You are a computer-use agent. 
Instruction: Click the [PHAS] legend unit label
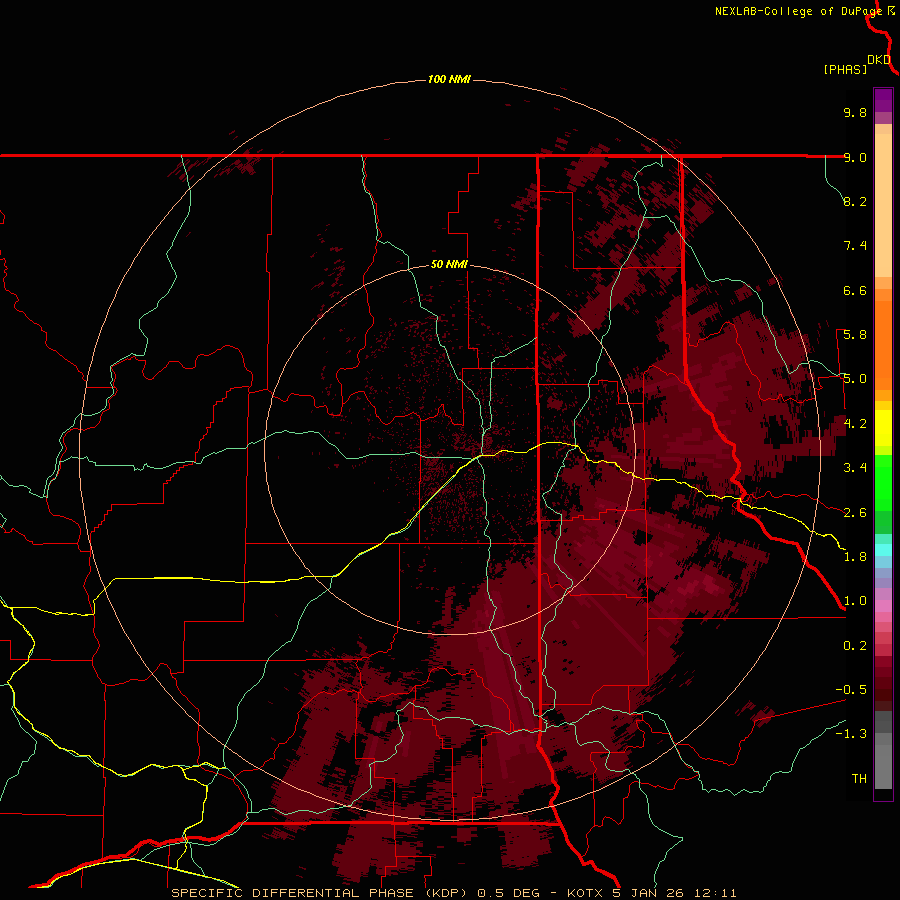point(845,69)
